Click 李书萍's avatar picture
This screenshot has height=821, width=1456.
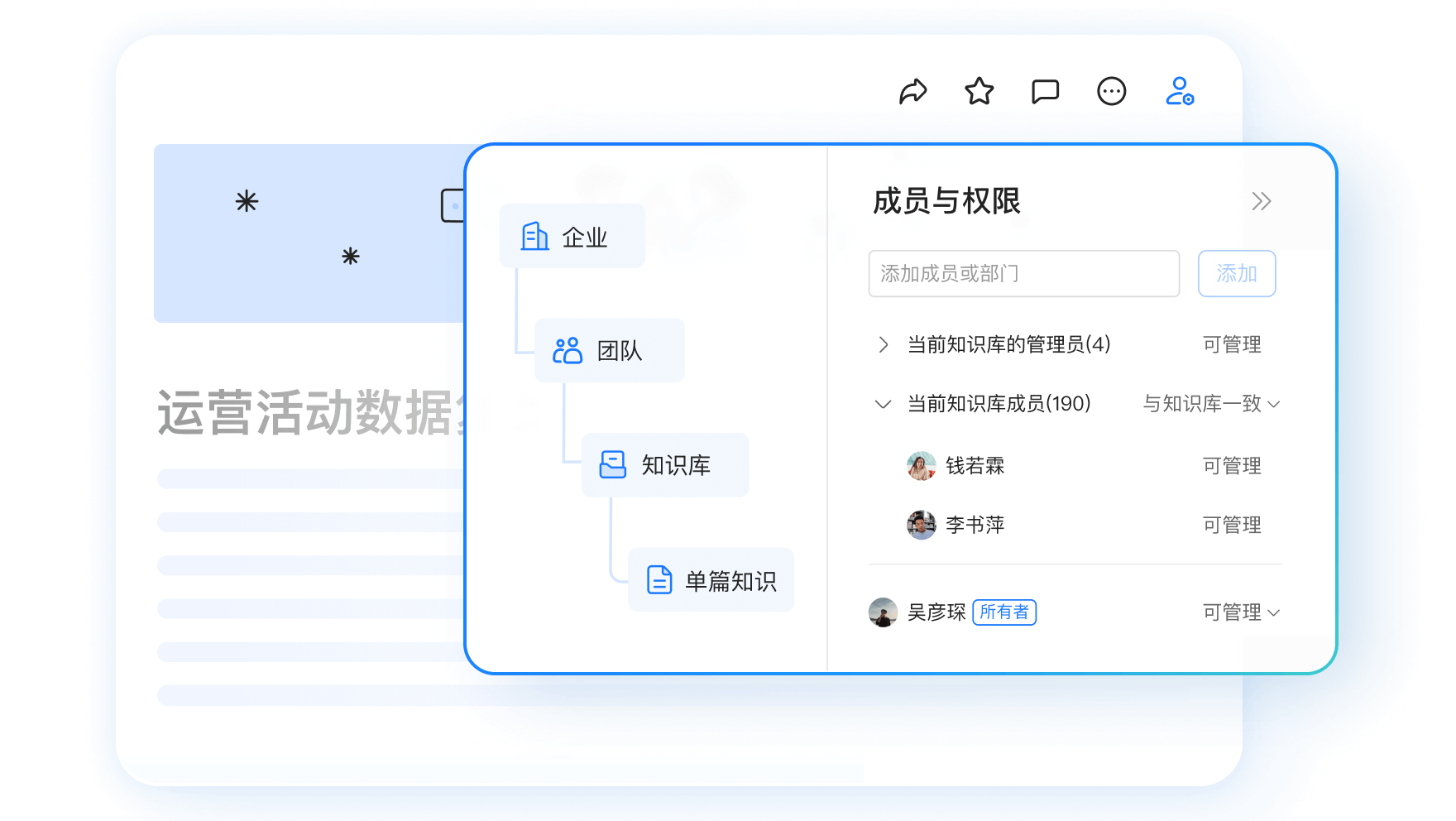point(921,525)
